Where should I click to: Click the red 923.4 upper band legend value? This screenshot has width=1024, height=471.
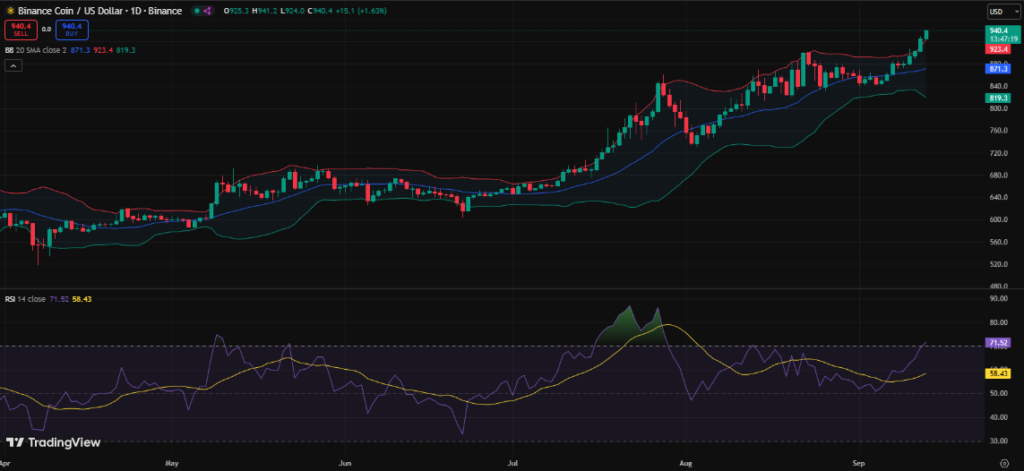103,50
